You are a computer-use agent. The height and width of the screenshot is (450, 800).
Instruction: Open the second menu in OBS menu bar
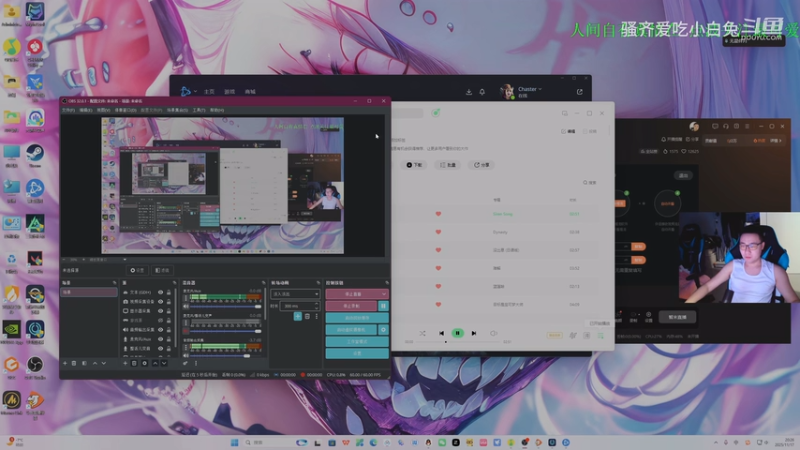[x=85, y=110]
